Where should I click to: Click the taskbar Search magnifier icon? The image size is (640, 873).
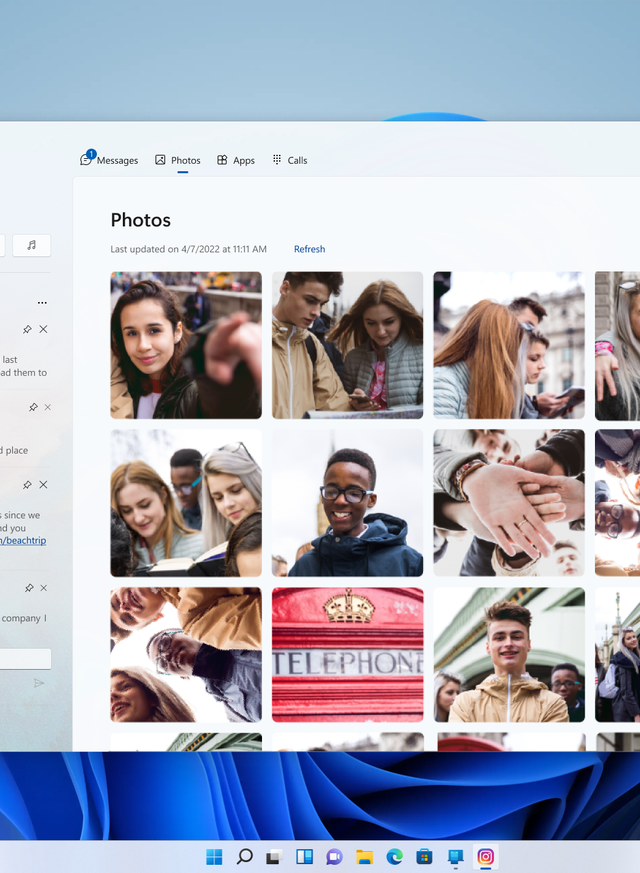pos(244,857)
